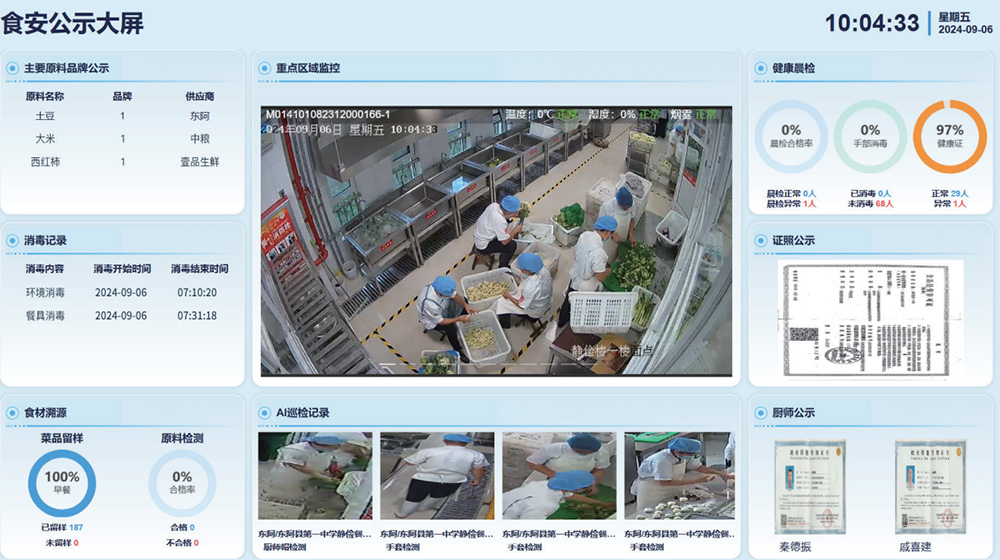Click the 健康晨检 panel icon
The width and height of the screenshot is (1000, 560).
tap(760, 68)
